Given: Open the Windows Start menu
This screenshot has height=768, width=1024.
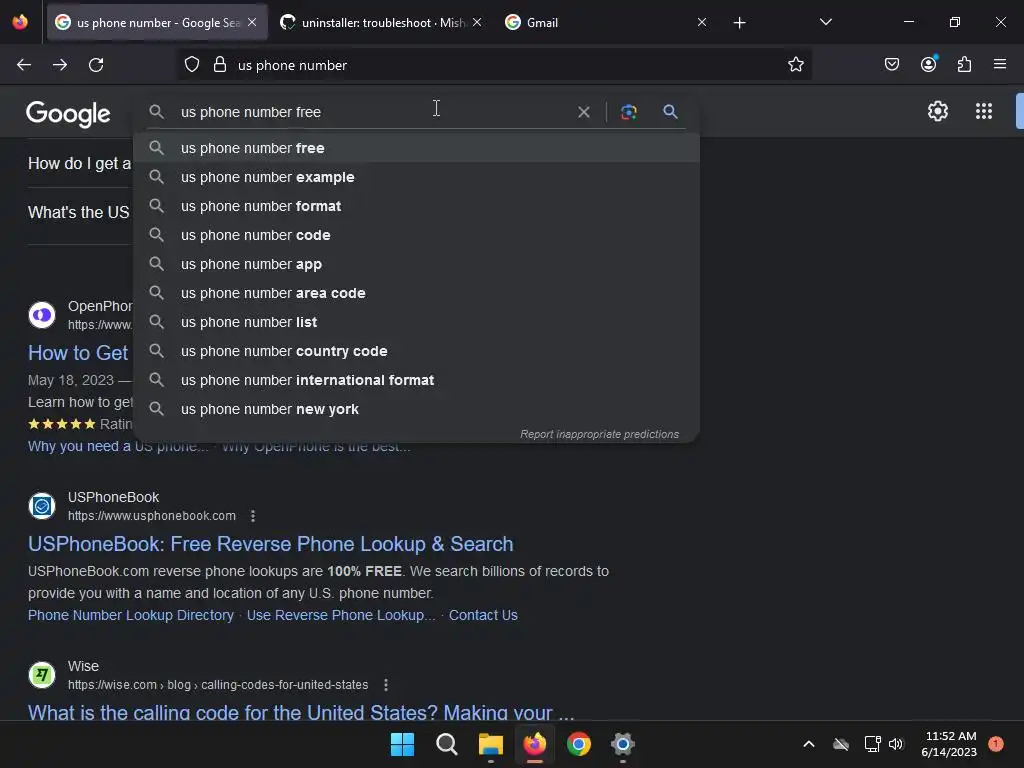Looking at the screenshot, I should (x=402, y=744).
